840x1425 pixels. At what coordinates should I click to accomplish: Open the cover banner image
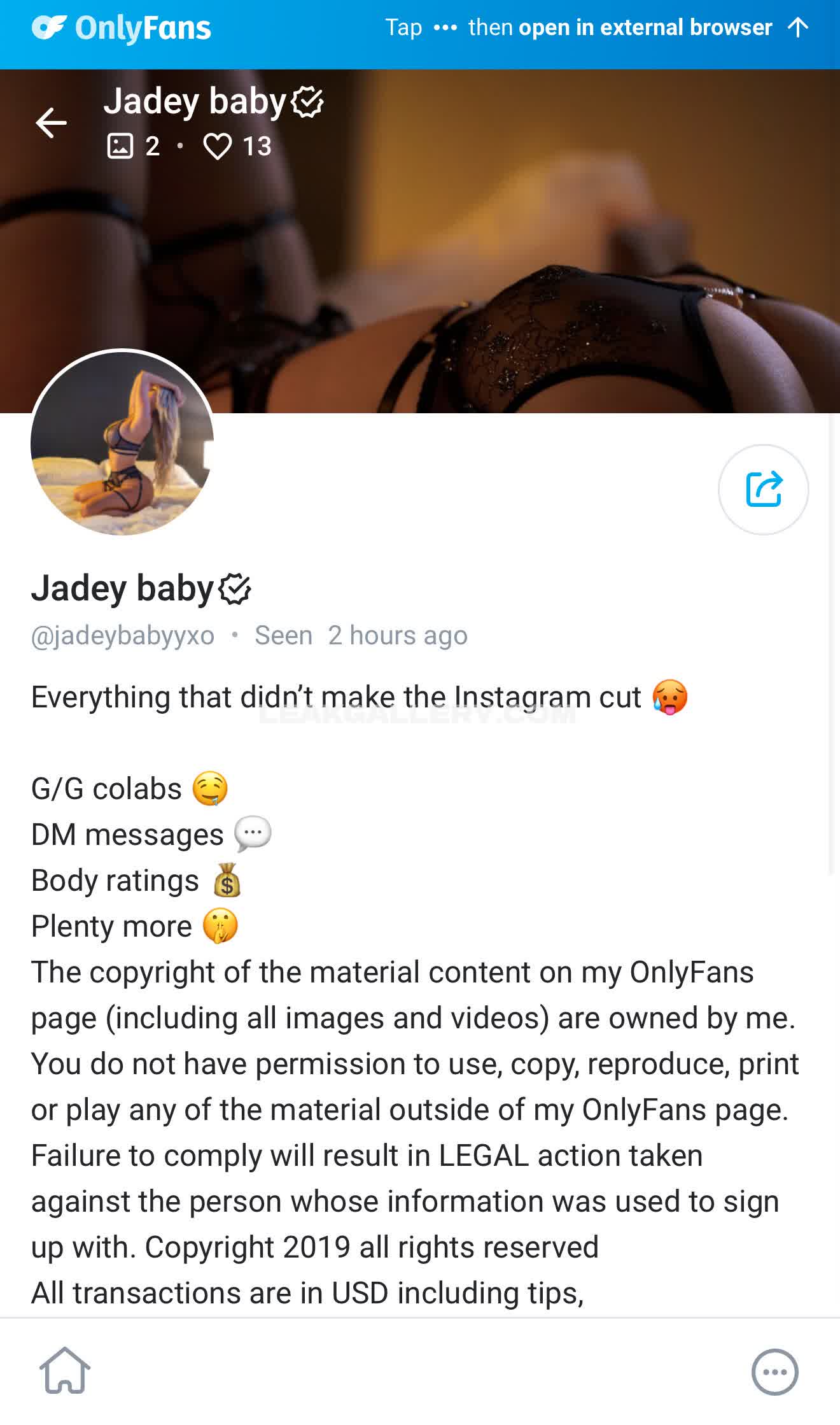pos(420,241)
